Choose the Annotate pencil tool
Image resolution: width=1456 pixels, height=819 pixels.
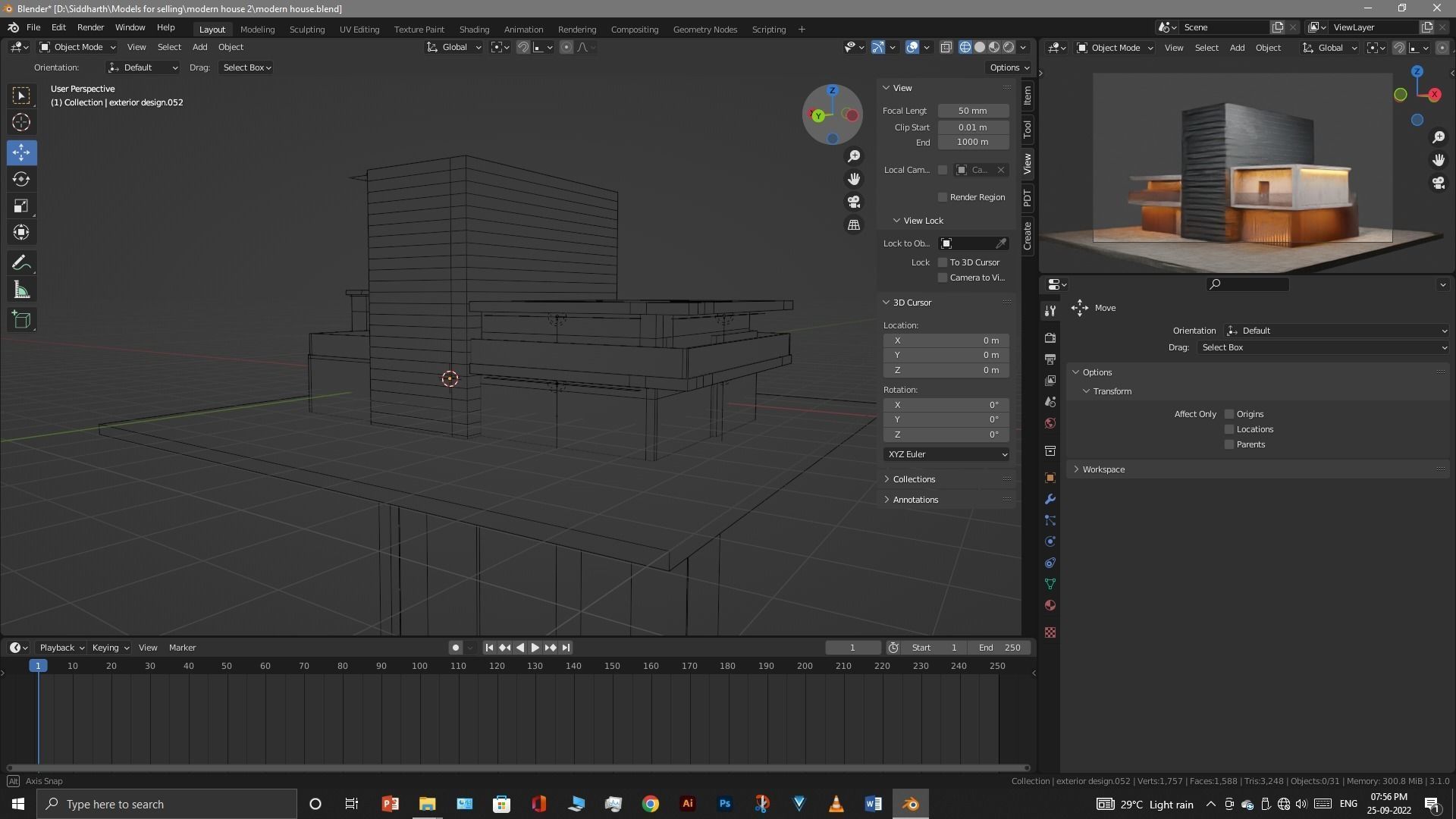(21, 263)
